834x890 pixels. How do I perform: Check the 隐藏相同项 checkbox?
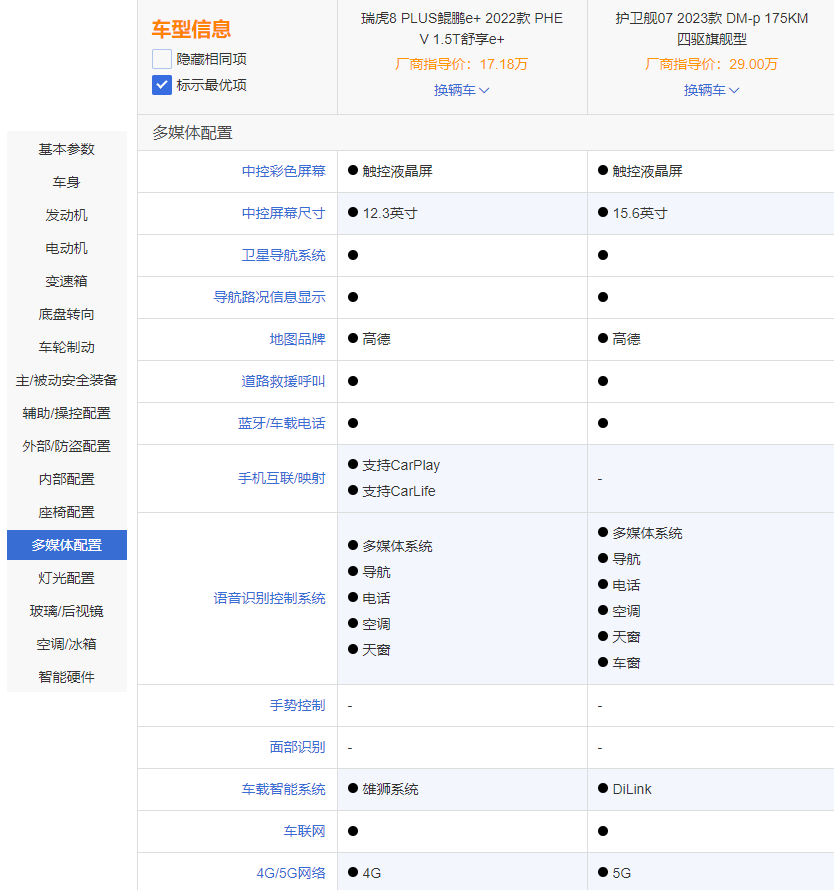[x=162, y=59]
